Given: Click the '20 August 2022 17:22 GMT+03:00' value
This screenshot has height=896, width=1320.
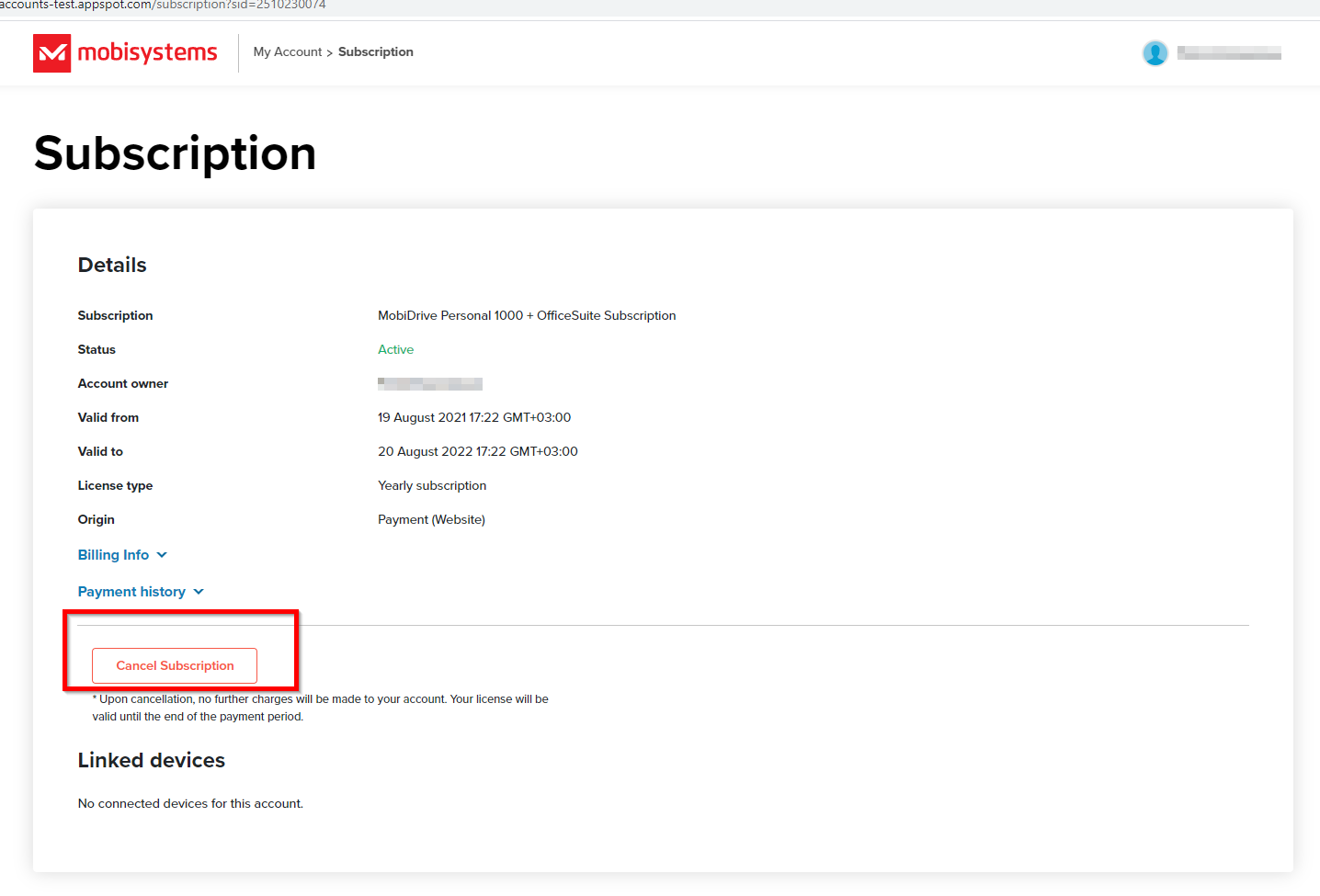Looking at the screenshot, I should 478,451.
